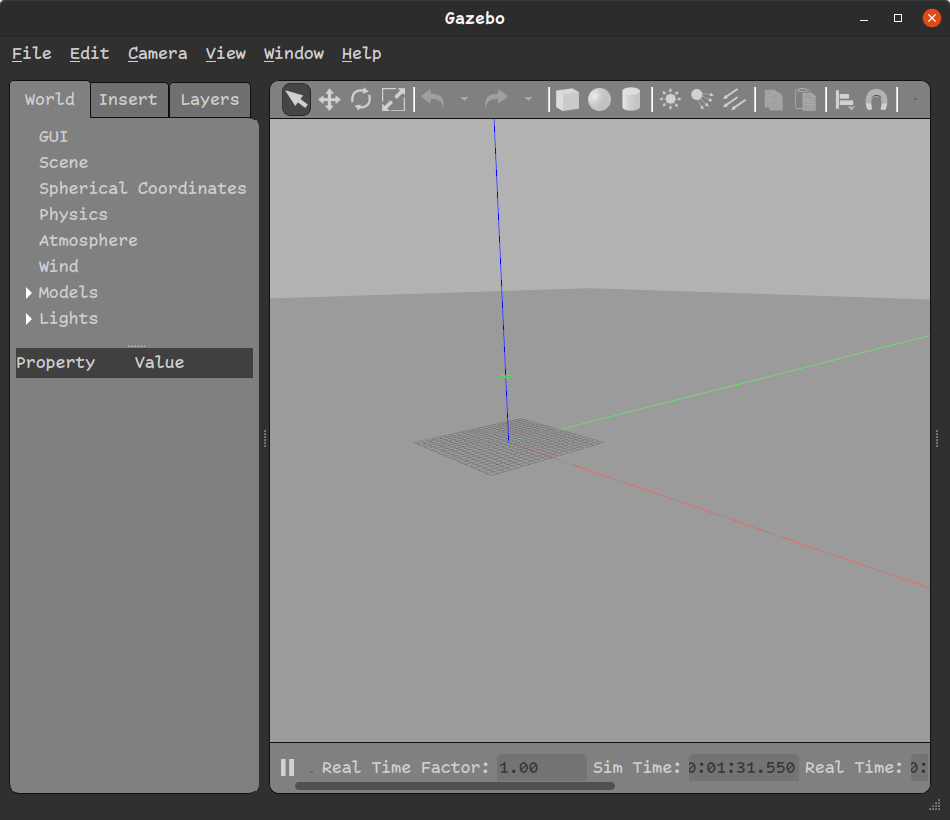Click the bottom horizontal scrollbar
The width and height of the screenshot is (950, 820).
point(454,786)
